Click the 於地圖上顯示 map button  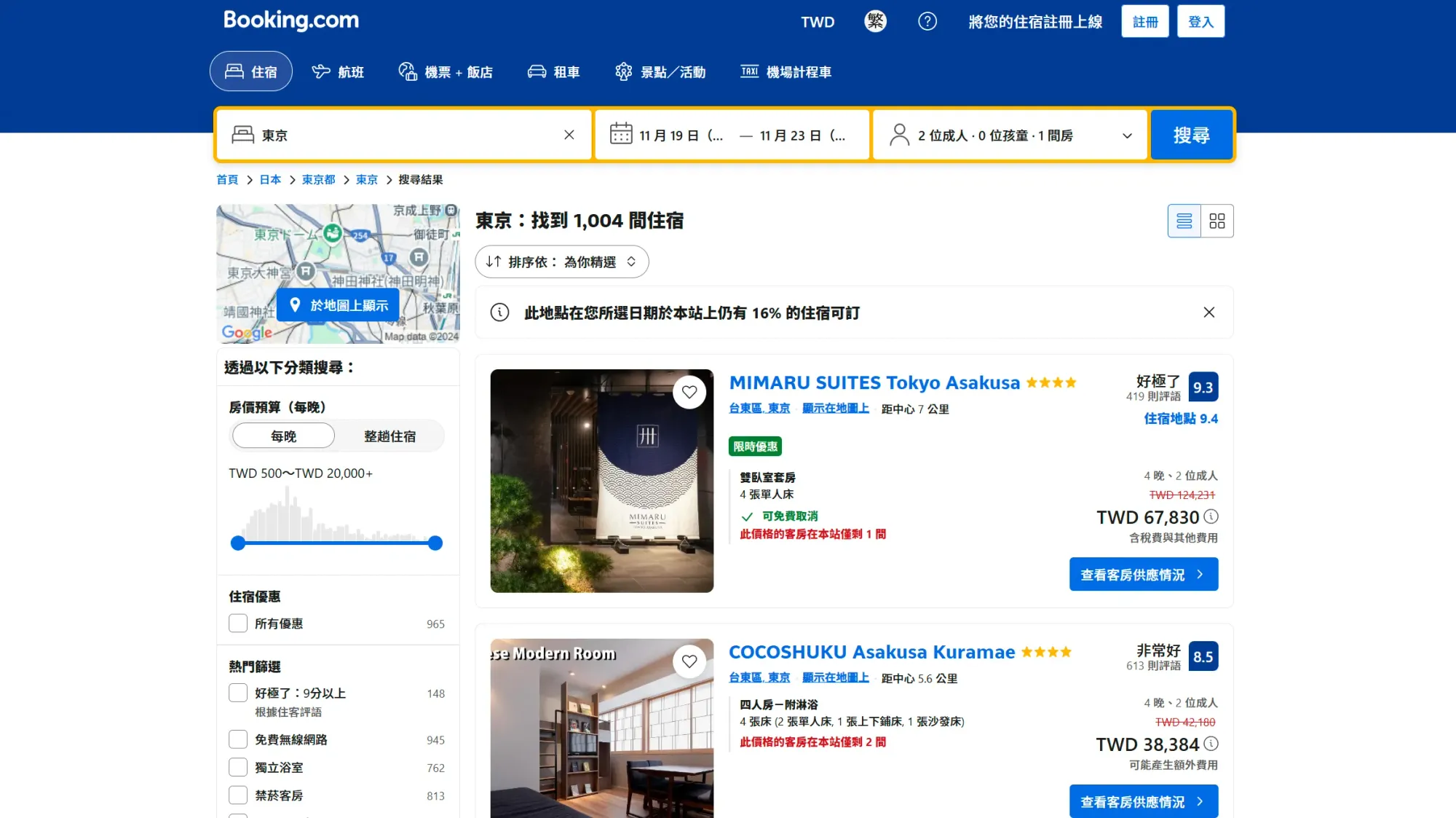coord(338,305)
